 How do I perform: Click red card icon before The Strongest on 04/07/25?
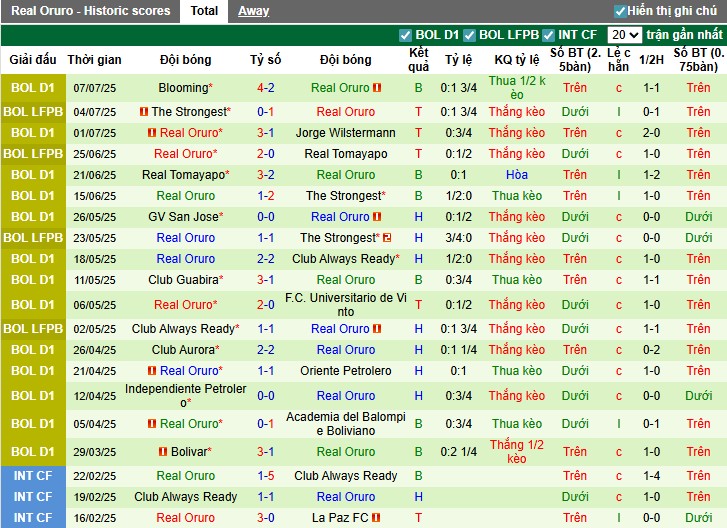coord(144,112)
